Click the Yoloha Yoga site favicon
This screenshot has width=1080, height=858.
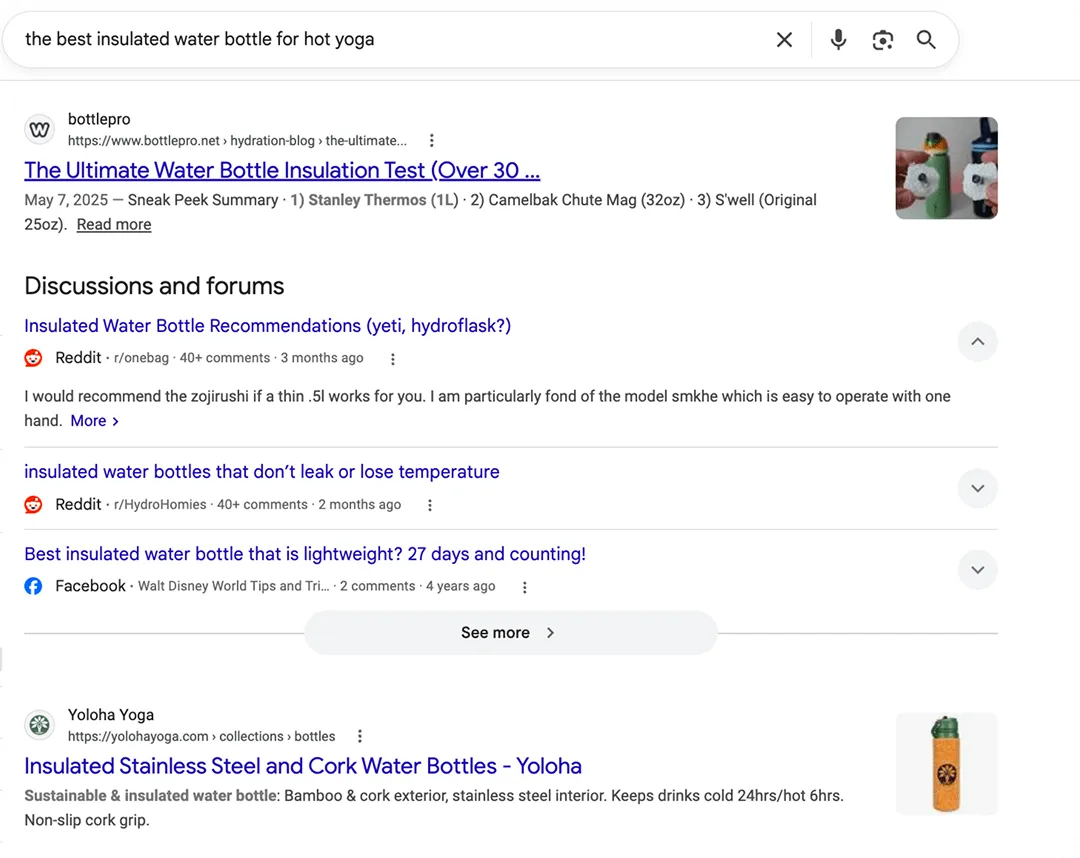pos(40,725)
